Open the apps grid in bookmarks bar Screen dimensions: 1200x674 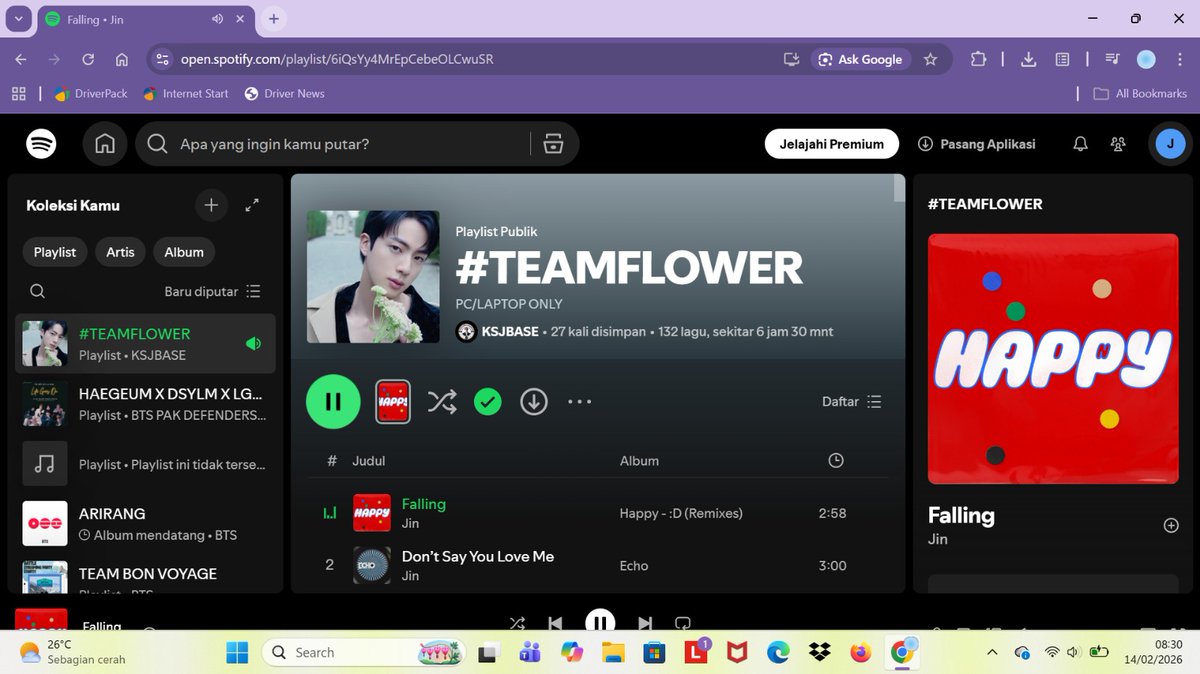pyautogui.click(x=18, y=93)
